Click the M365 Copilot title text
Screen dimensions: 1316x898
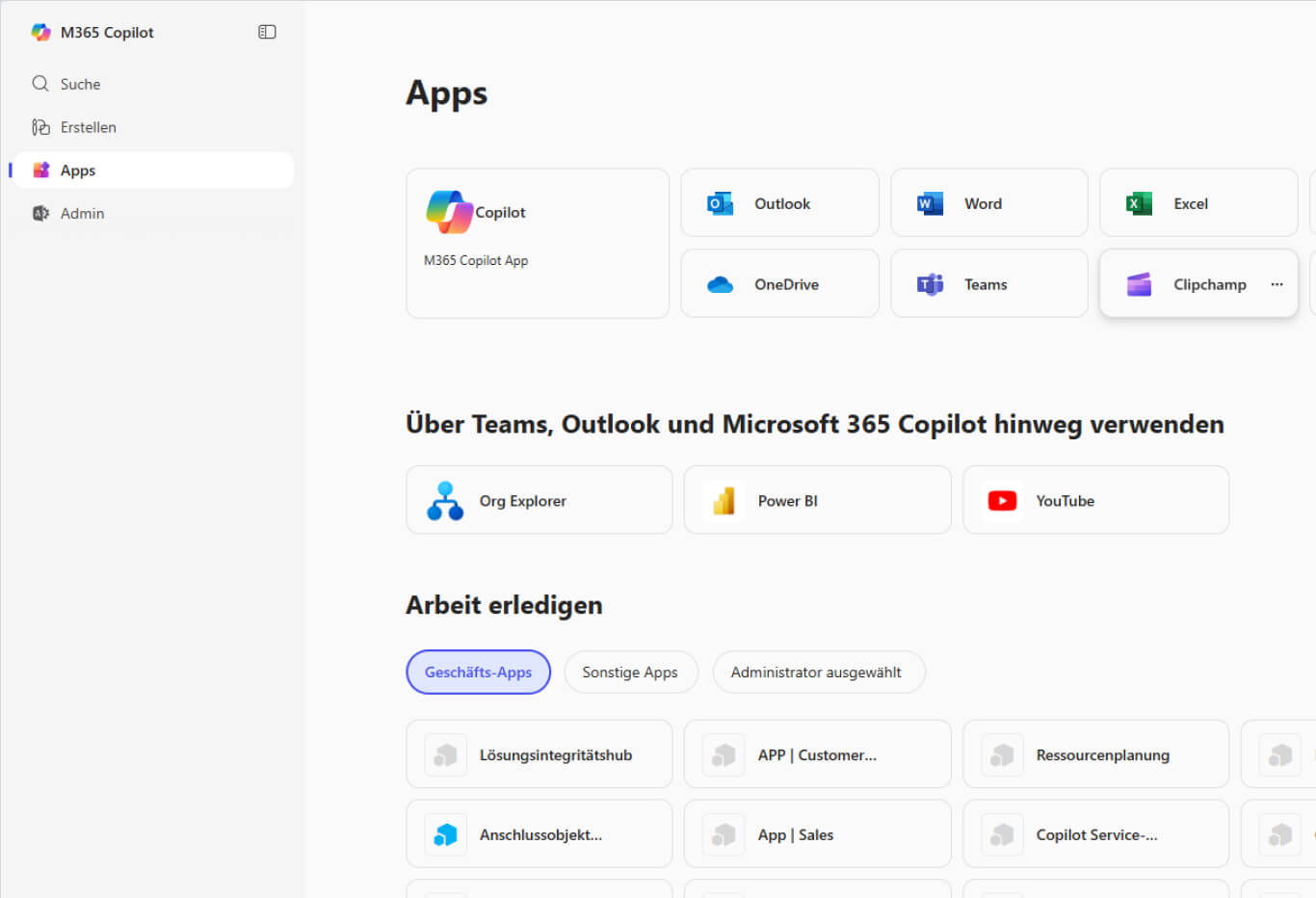click(107, 33)
